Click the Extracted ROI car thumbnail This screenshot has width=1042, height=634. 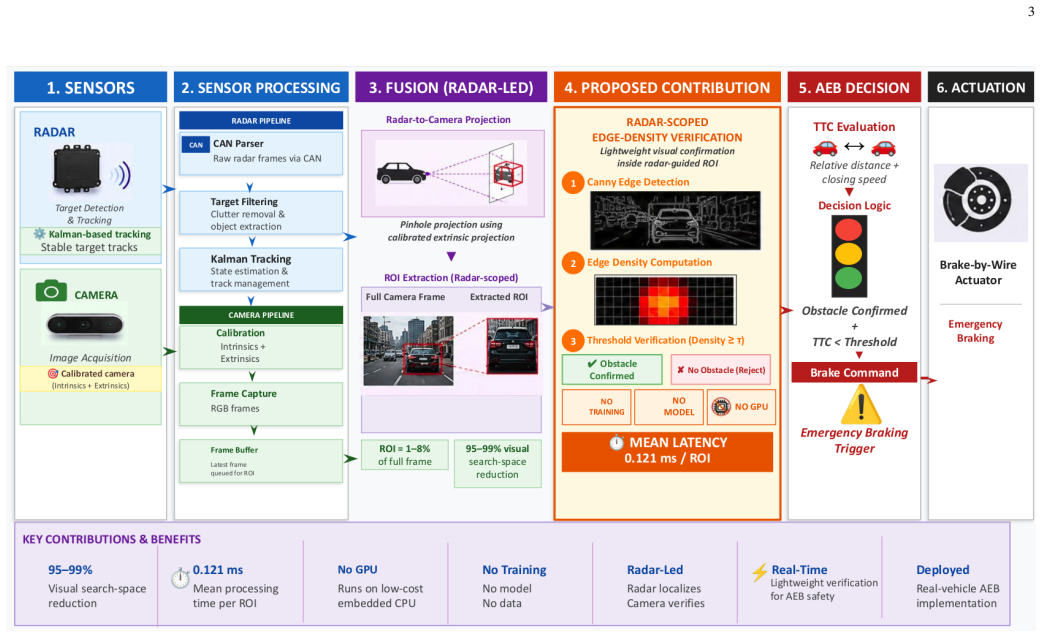coord(512,346)
